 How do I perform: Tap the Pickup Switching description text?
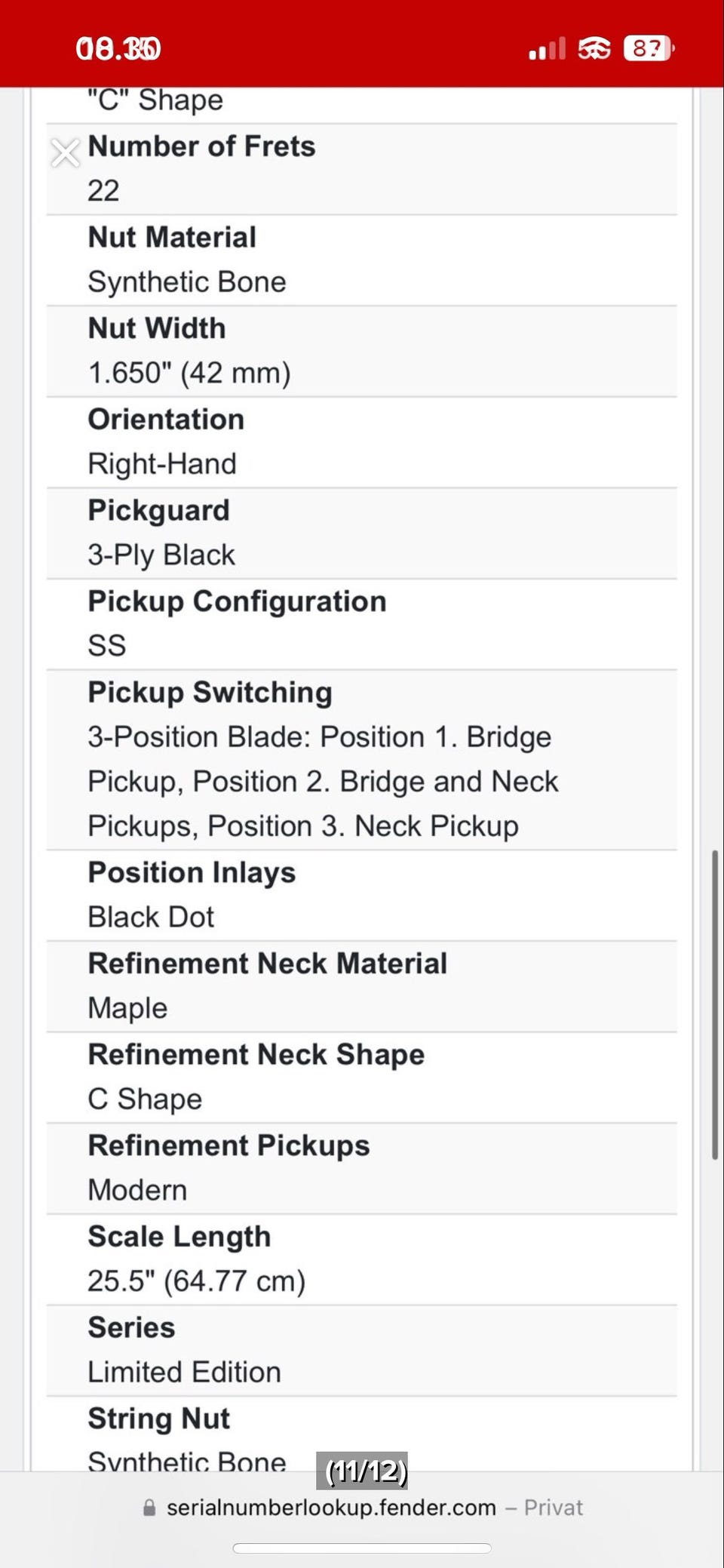pos(323,782)
